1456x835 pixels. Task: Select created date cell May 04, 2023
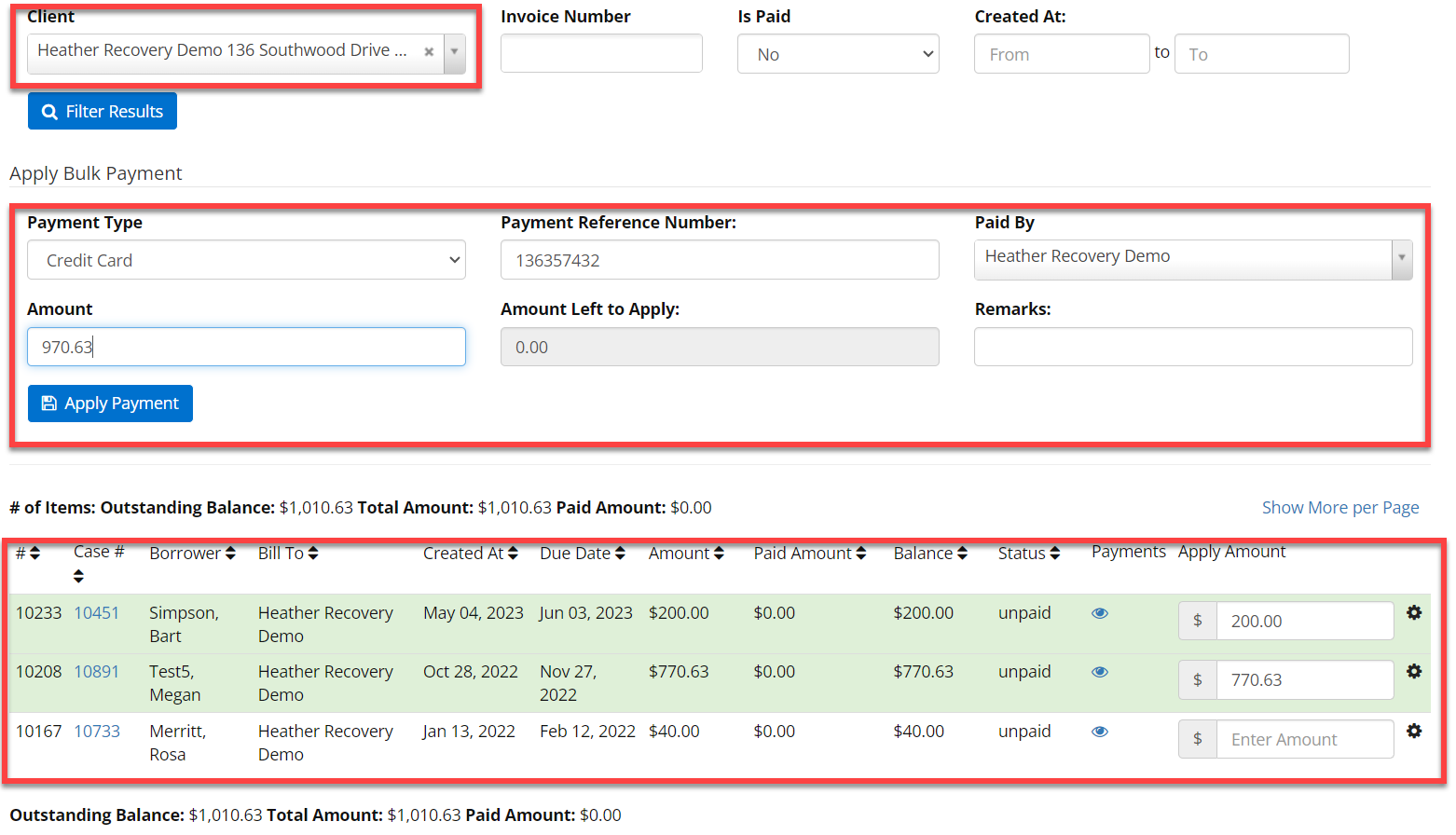tap(474, 612)
